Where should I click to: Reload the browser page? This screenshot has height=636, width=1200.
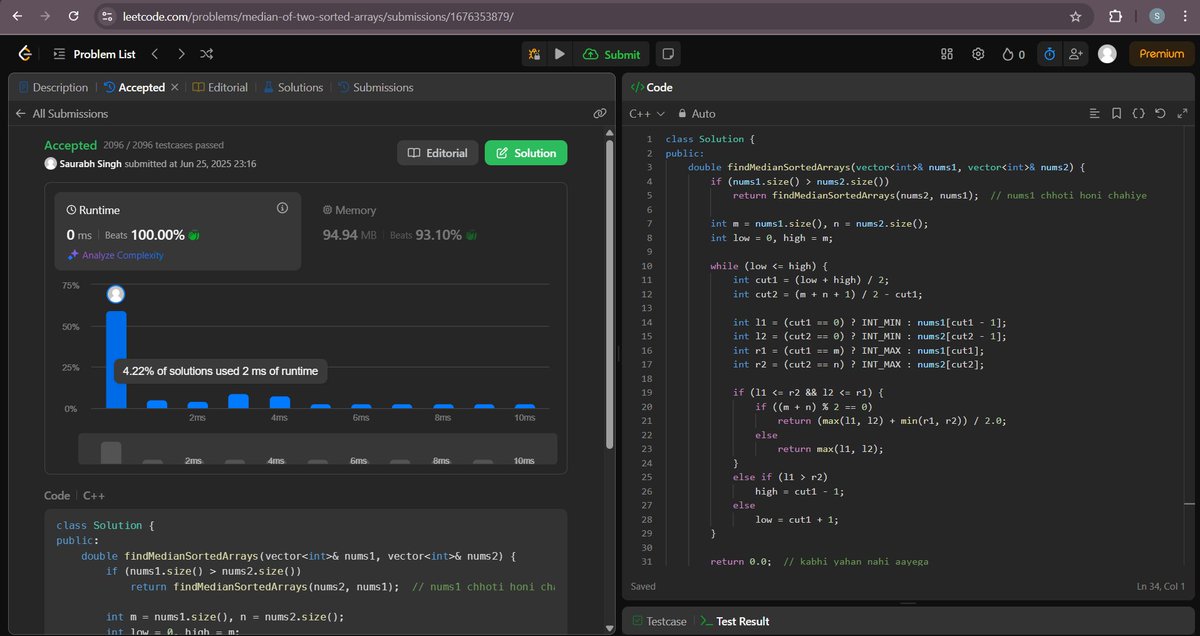(73, 17)
